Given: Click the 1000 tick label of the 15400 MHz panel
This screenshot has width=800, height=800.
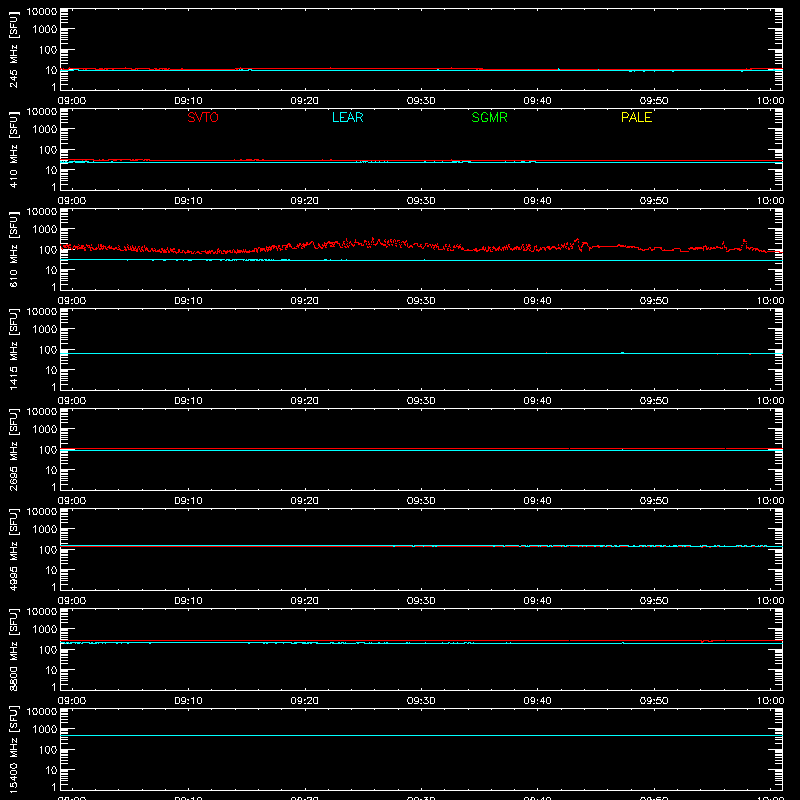Looking at the screenshot, I should 45,730.
